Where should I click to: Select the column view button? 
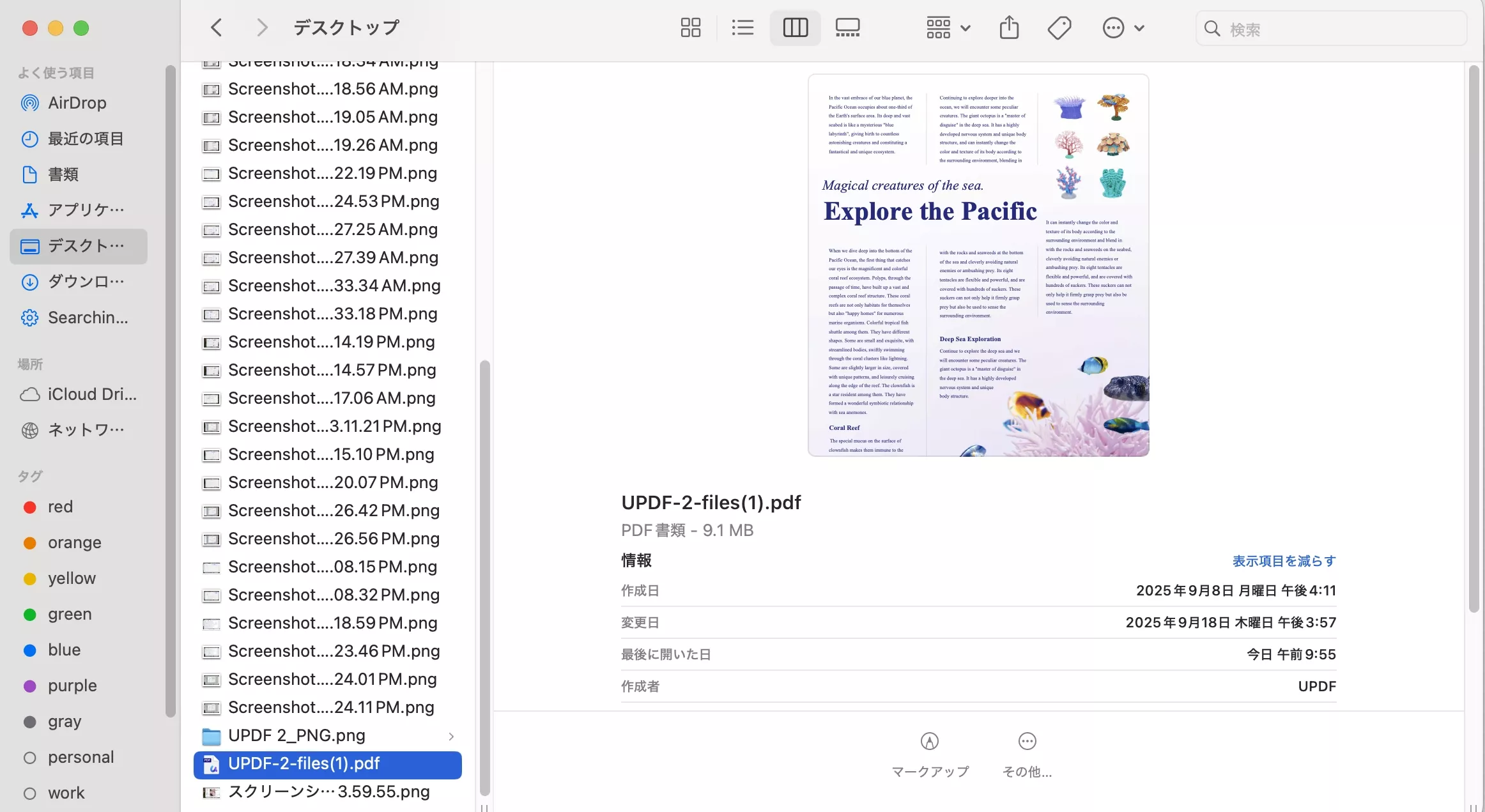(x=795, y=27)
